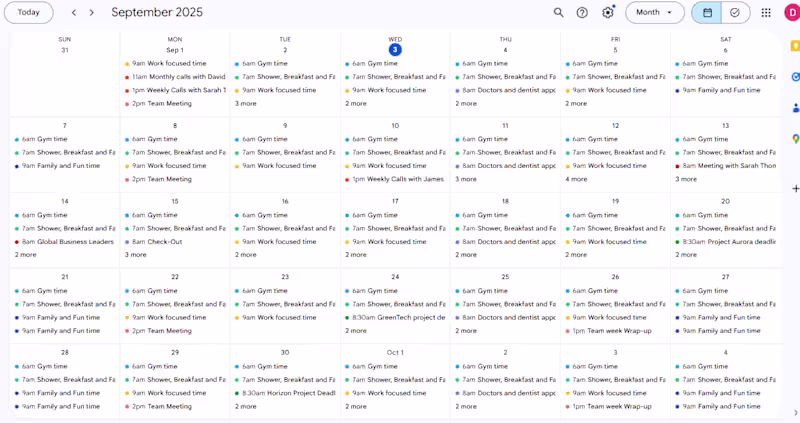Hide side panel with bottom chevron

pos(795,413)
